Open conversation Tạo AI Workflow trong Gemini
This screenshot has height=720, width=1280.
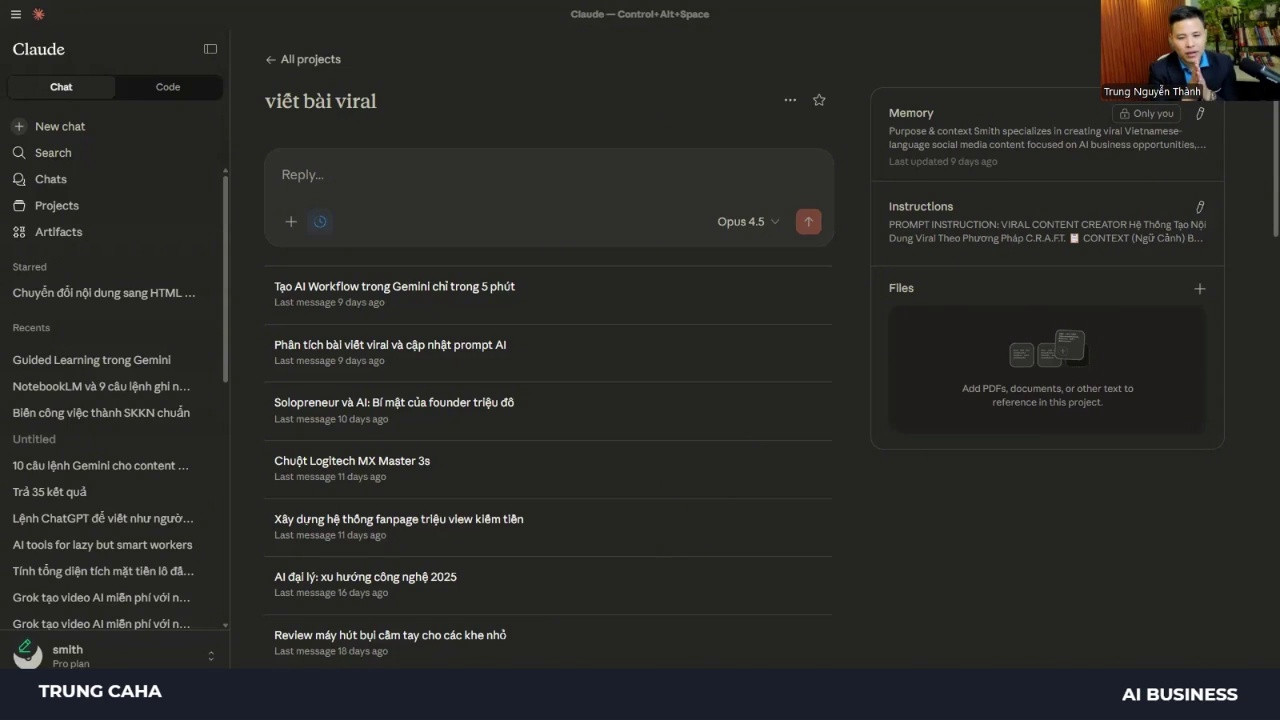(548, 295)
